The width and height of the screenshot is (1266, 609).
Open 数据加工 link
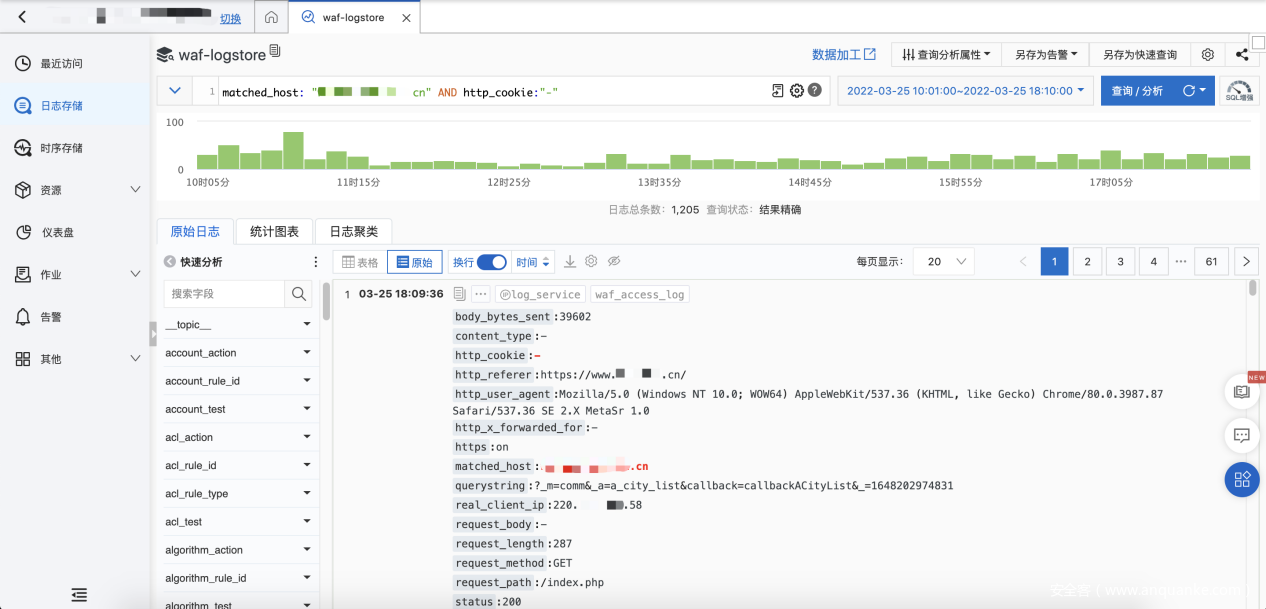tap(843, 55)
